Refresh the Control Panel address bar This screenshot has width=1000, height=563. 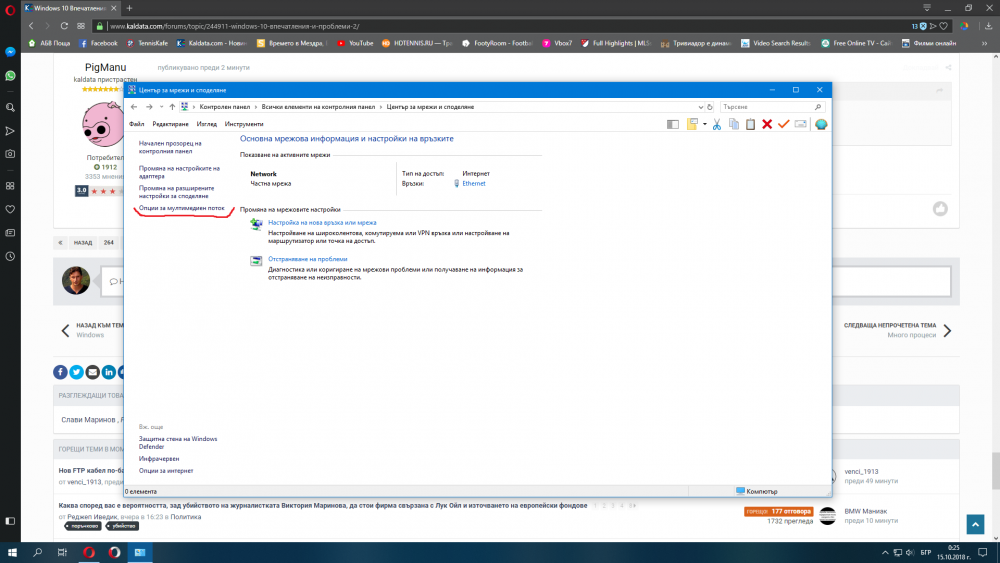pos(710,107)
